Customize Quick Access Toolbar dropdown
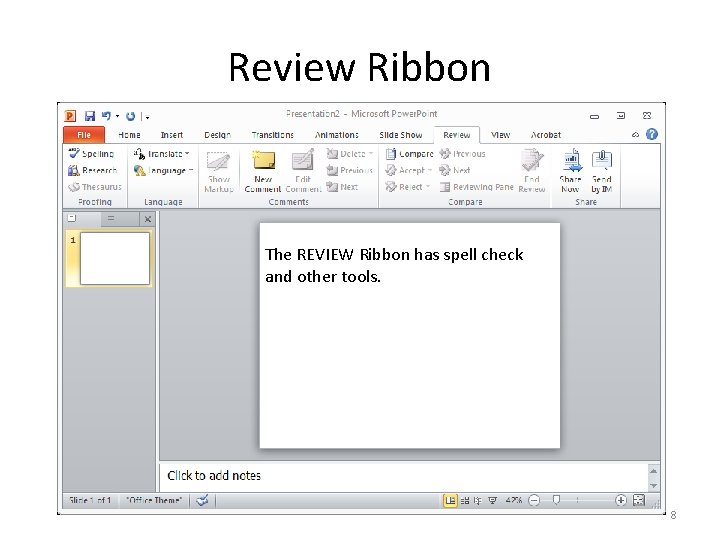This screenshot has width=720, height=540. 147,118
